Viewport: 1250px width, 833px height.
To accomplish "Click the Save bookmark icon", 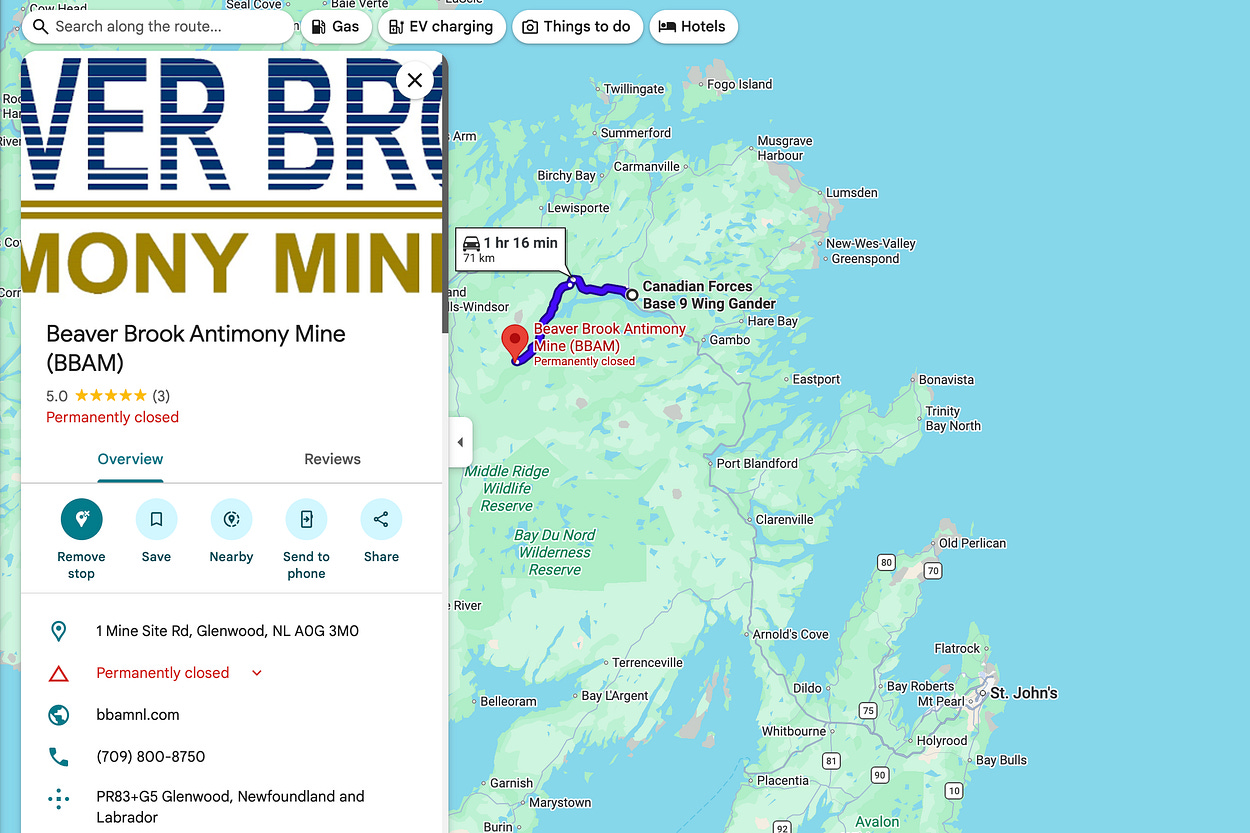I will (x=156, y=519).
